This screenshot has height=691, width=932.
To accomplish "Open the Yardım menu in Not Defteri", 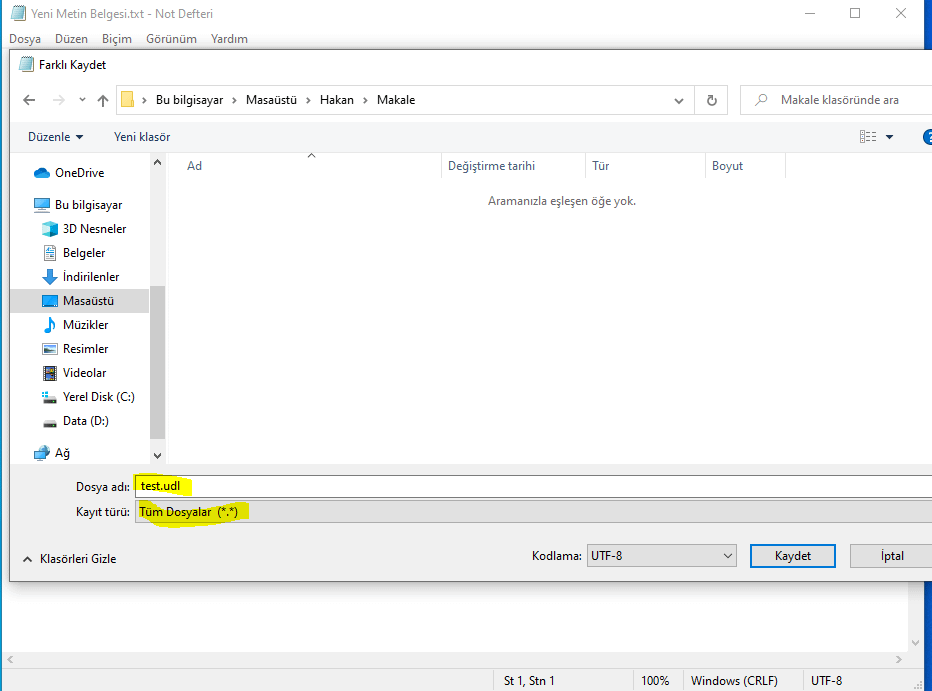I will coord(229,39).
